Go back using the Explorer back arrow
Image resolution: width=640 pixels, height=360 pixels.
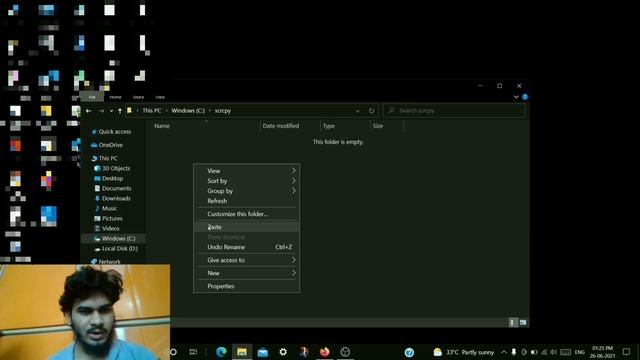[89, 111]
